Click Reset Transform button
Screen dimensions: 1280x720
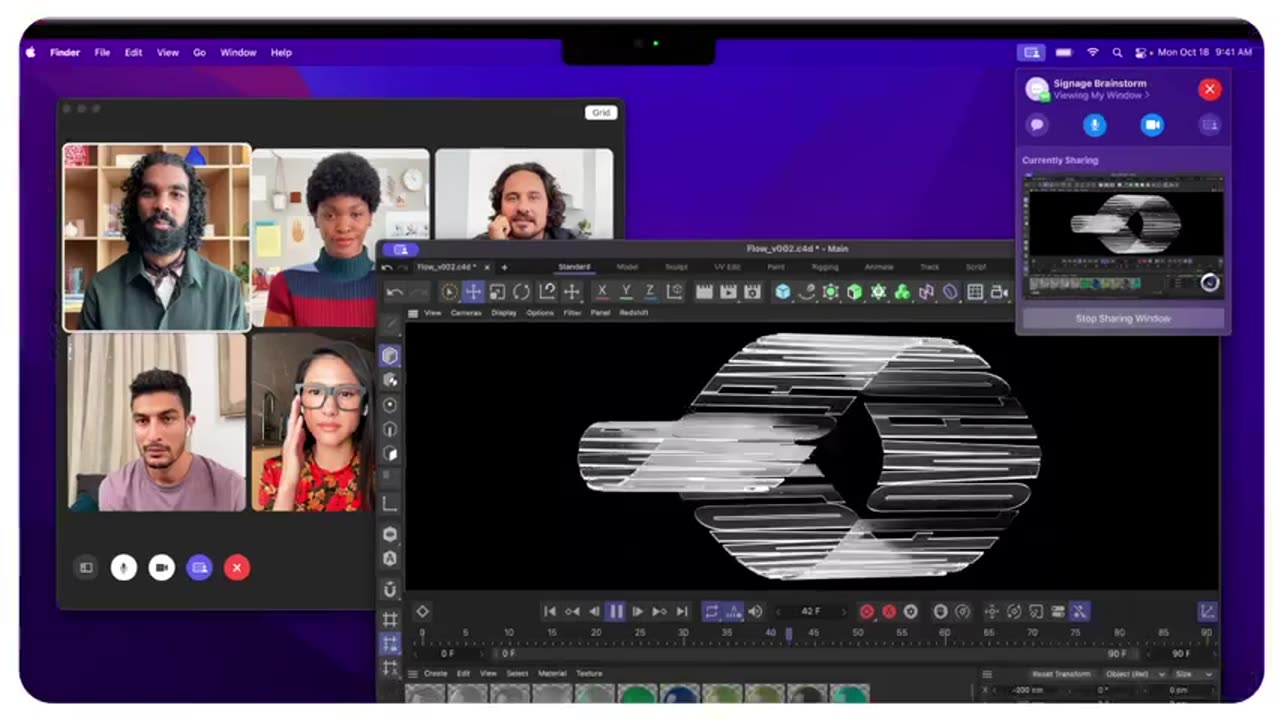(1061, 674)
